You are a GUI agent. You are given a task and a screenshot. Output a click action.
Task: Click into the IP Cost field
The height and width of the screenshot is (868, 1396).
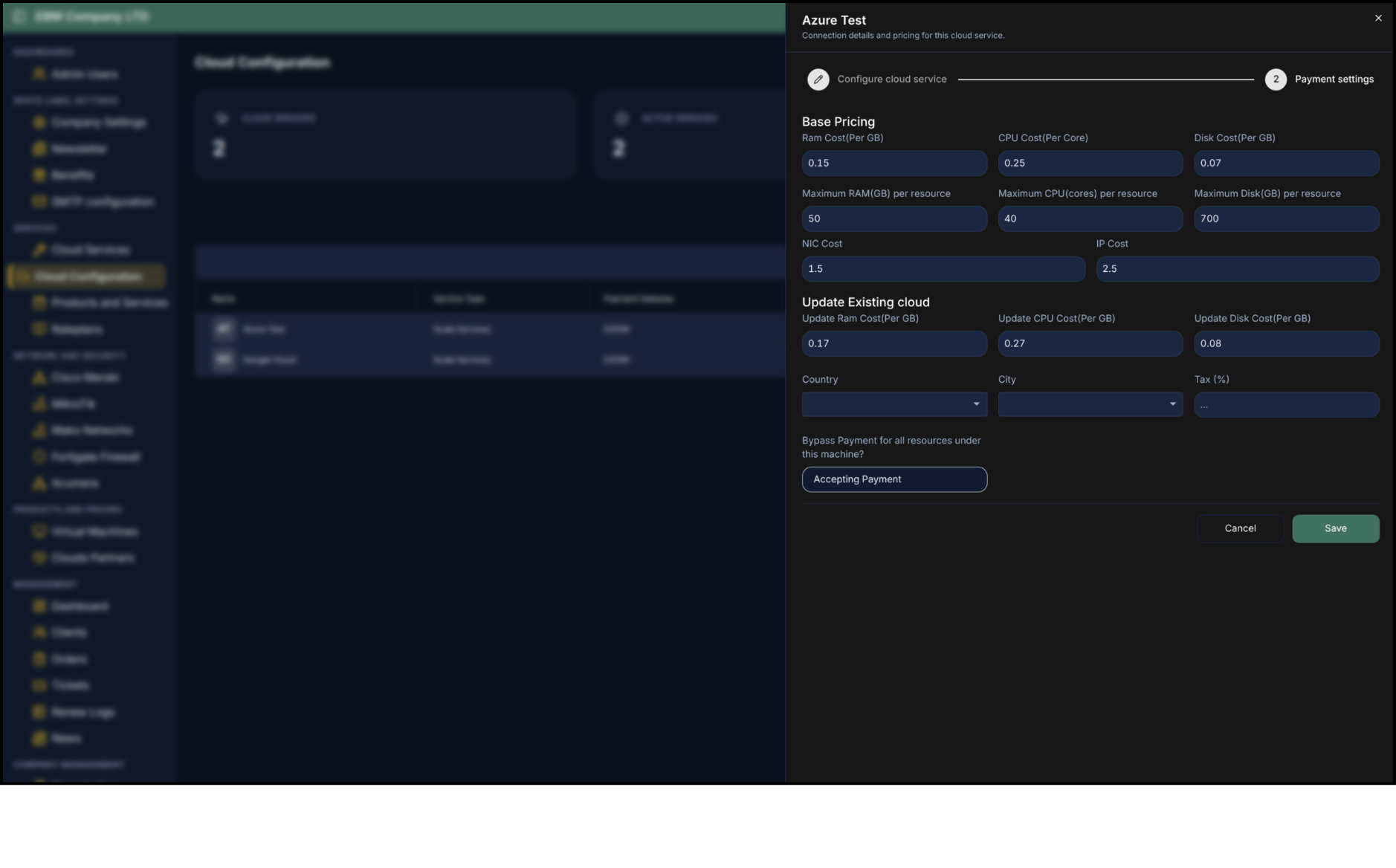[1238, 269]
